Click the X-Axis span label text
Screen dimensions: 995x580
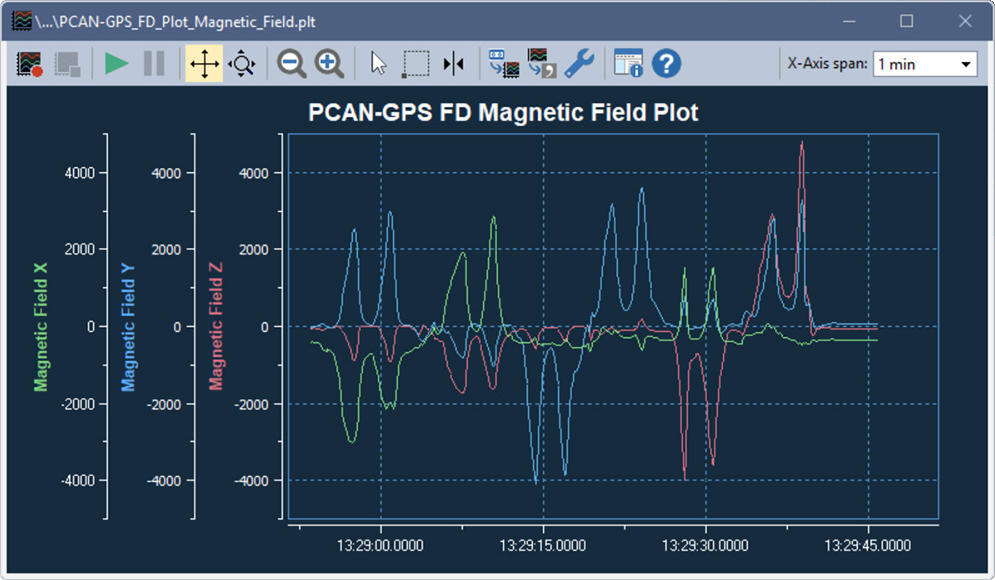[x=827, y=63]
